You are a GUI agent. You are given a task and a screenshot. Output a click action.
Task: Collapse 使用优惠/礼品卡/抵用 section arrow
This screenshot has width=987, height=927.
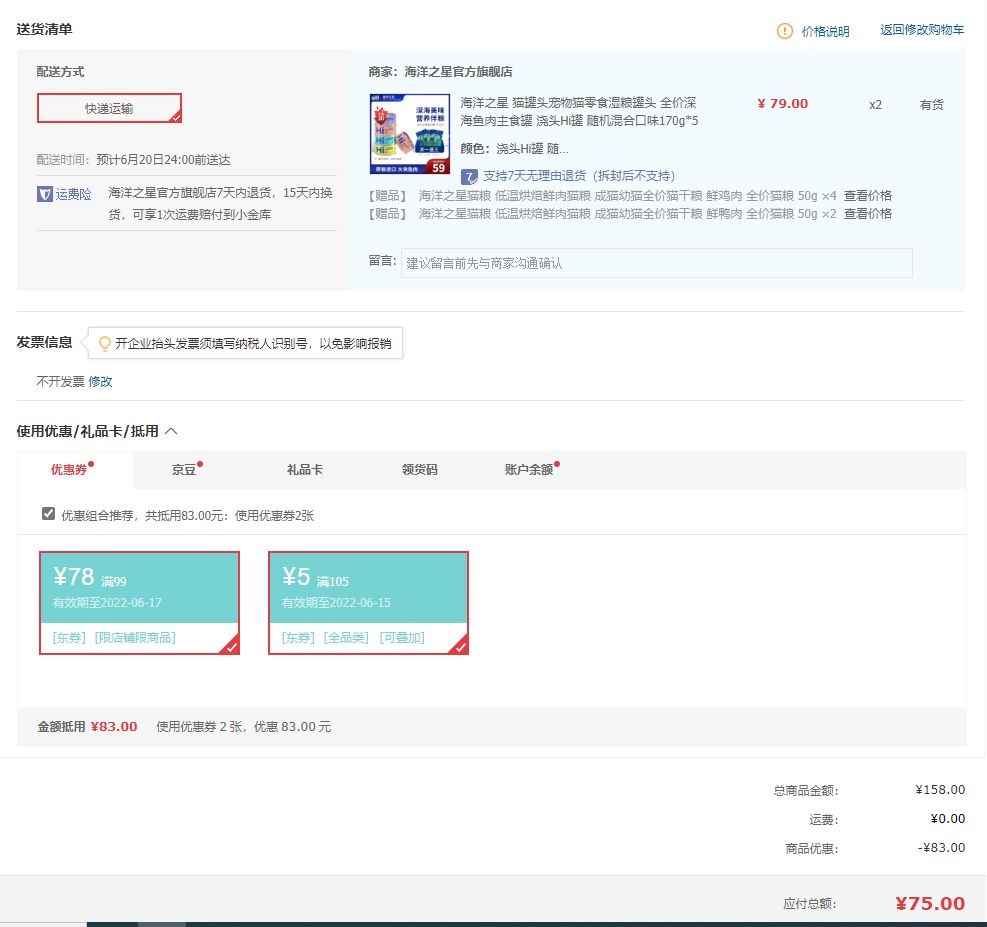point(171,431)
